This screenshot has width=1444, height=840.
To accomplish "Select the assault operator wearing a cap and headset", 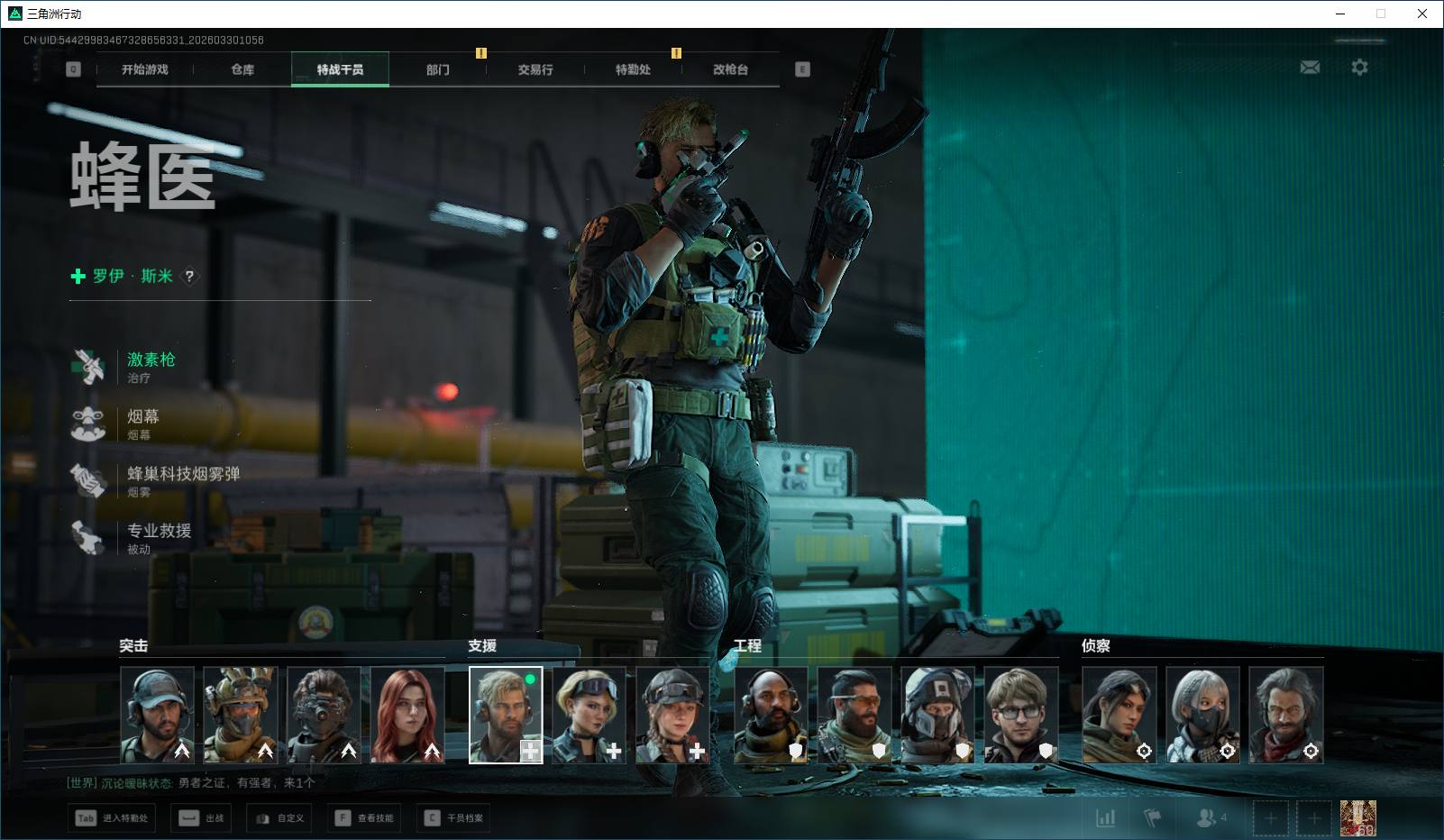I will (x=157, y=716).
